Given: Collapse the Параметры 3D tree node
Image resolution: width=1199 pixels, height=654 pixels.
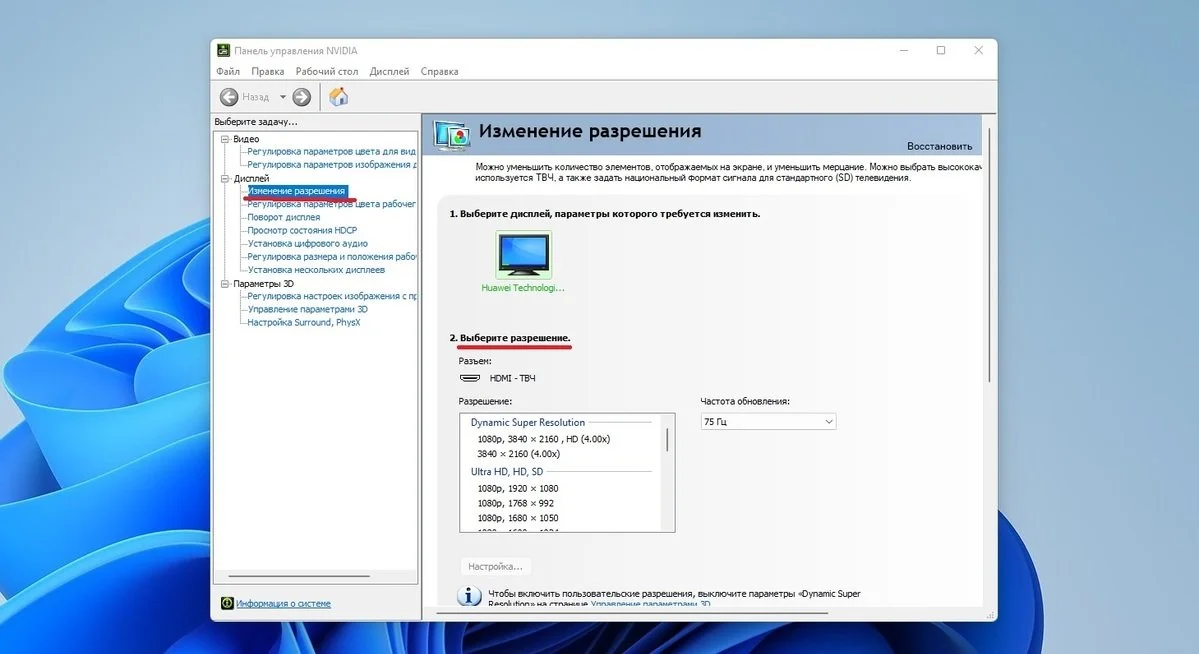Looking at the screenshot, I should click(225, 284).
